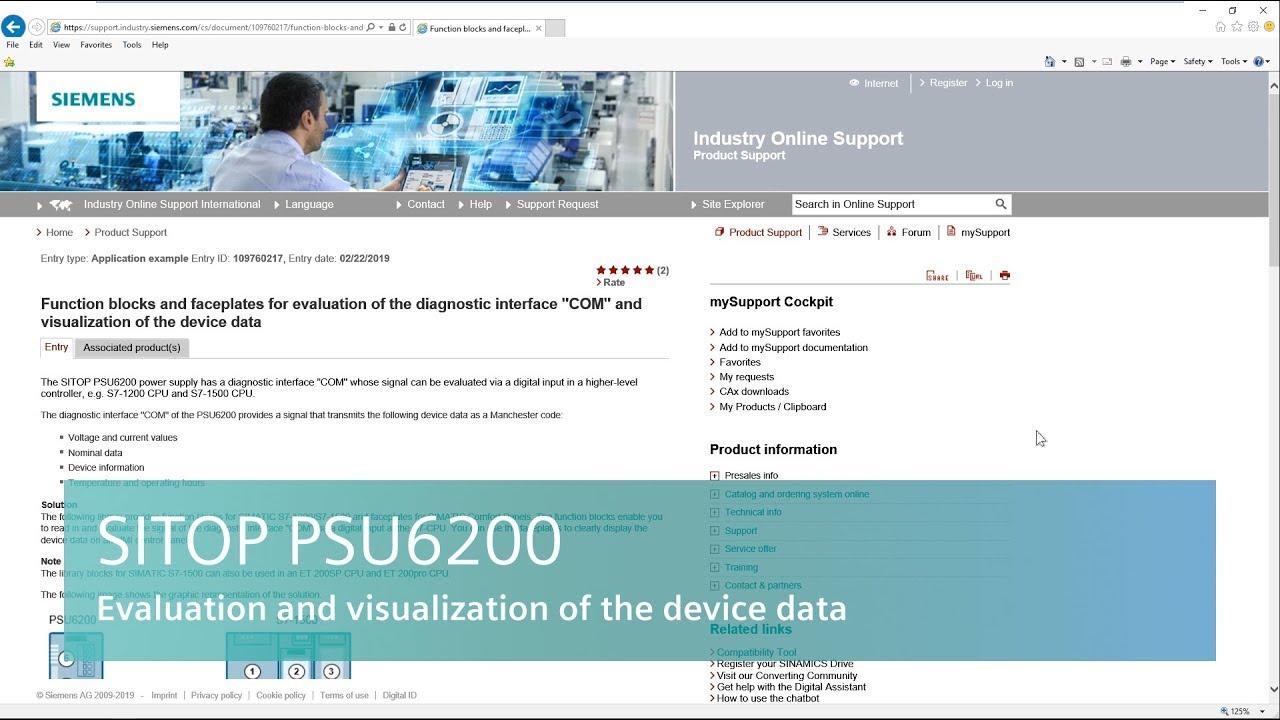The width and height of the screenshot is (1280, 720).
Task: Open the dropdown arrow next to Print icon
Action: click(1139, 62)
